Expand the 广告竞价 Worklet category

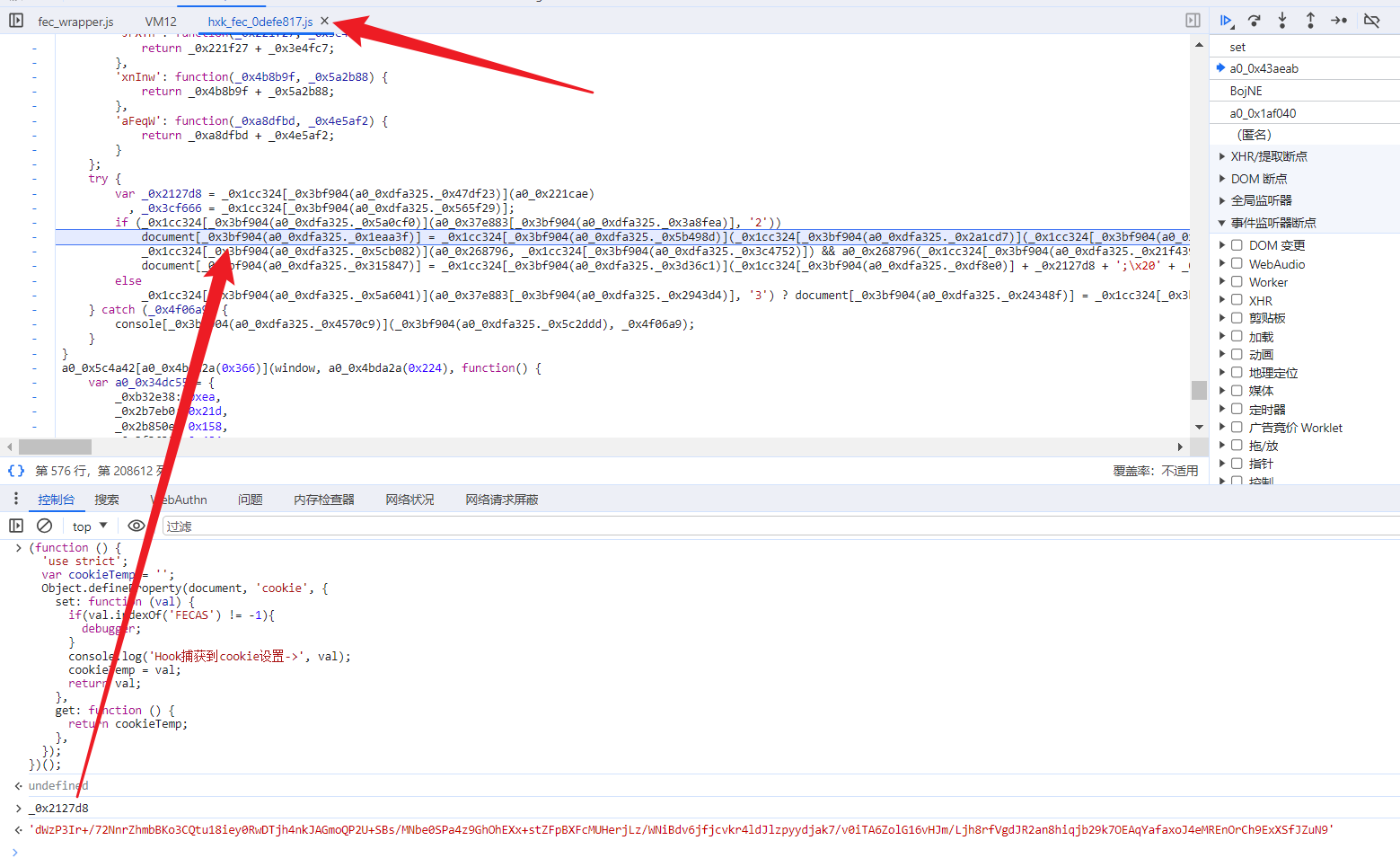point(1222,427)
